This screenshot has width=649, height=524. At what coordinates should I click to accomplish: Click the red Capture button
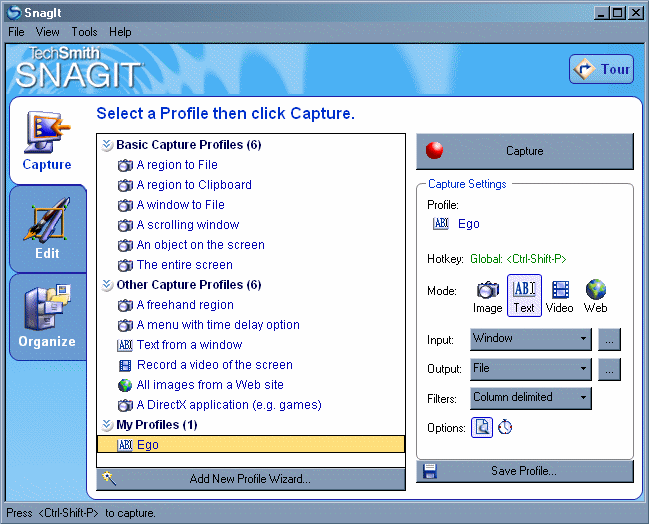tap(524, 151)
